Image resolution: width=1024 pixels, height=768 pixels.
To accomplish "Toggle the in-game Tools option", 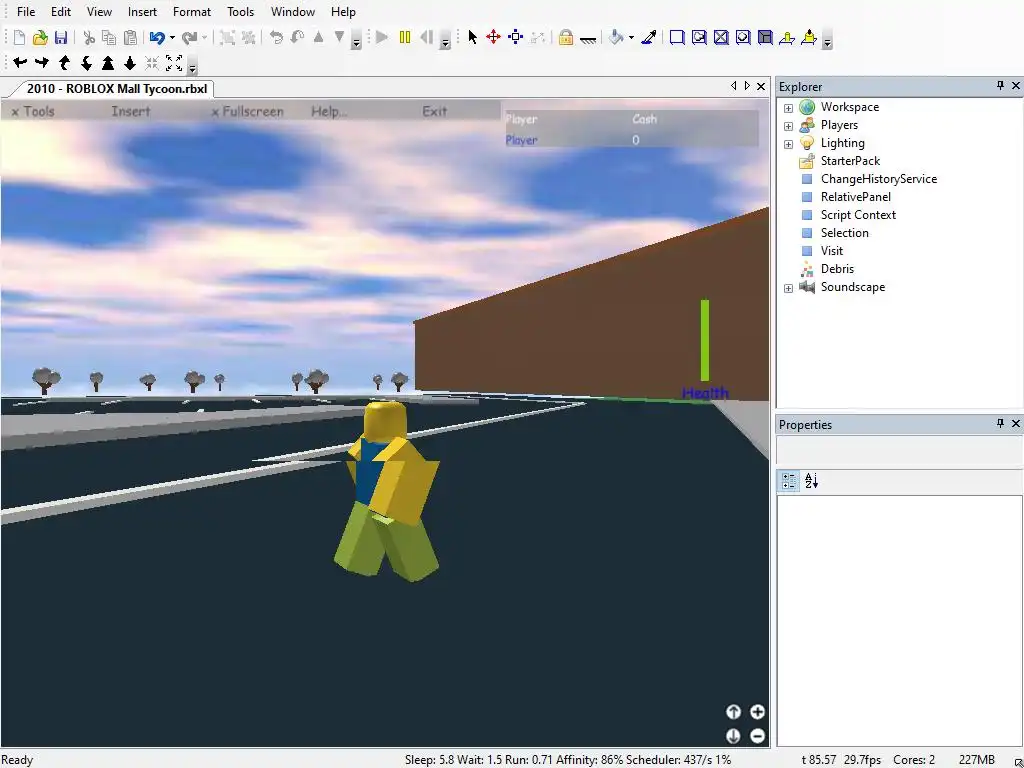I will point(33,112).
